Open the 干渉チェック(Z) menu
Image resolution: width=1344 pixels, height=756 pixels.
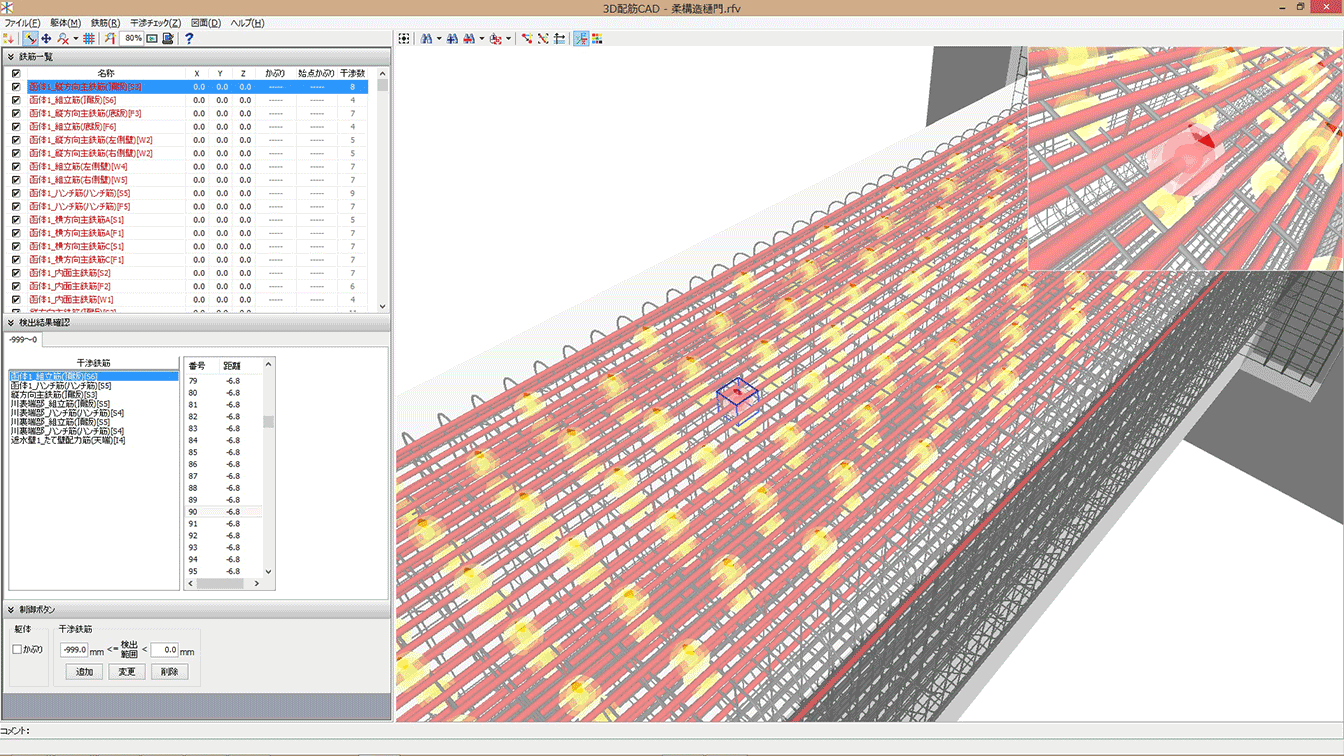[155, 22]
